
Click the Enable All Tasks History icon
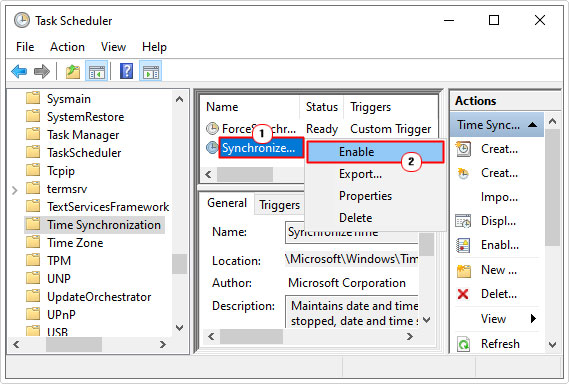pos(463,245)
